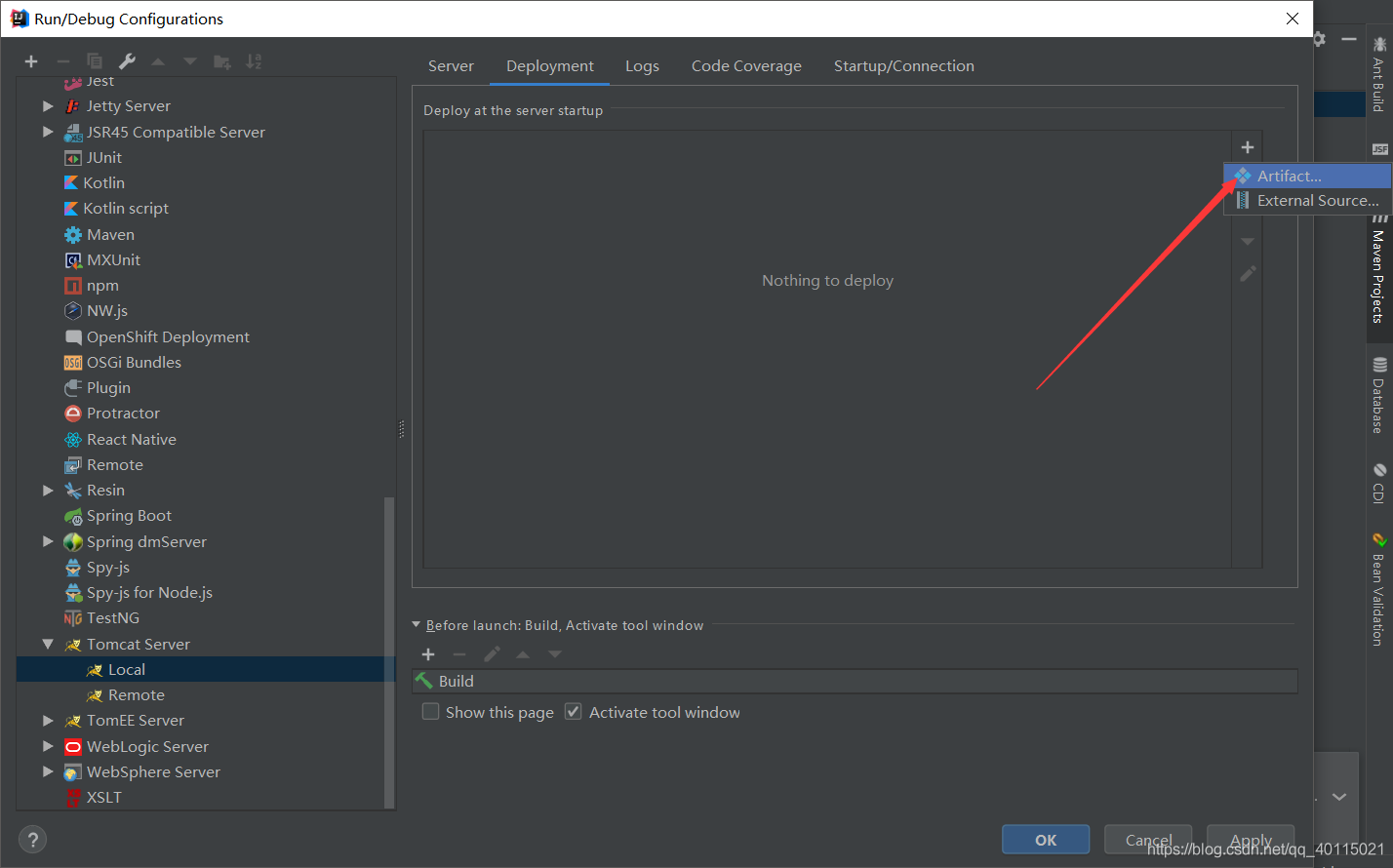Click the edit before-launch task pencil icon

point(492,654)
